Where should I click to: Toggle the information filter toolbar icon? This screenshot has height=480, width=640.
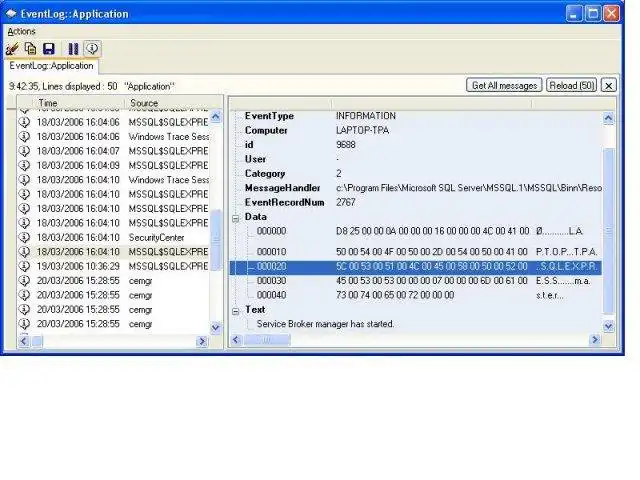click(x=92, y=48)
